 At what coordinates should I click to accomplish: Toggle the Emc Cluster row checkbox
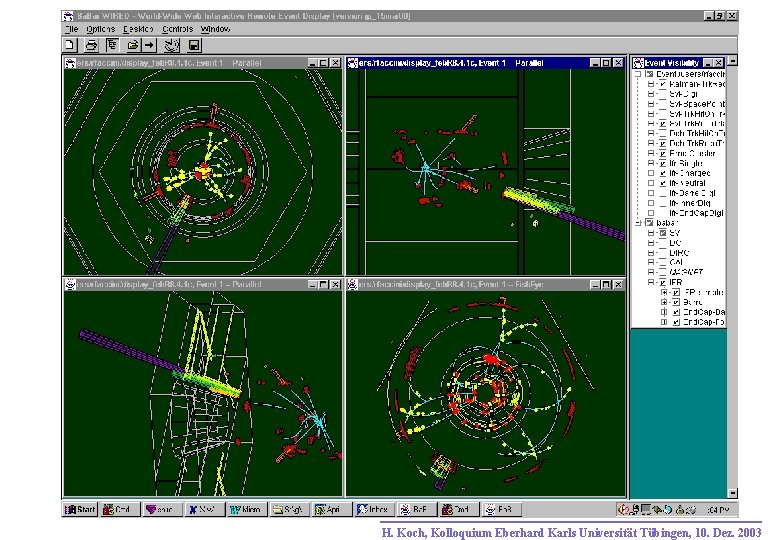pyautogui.click(x=662, y=153)
